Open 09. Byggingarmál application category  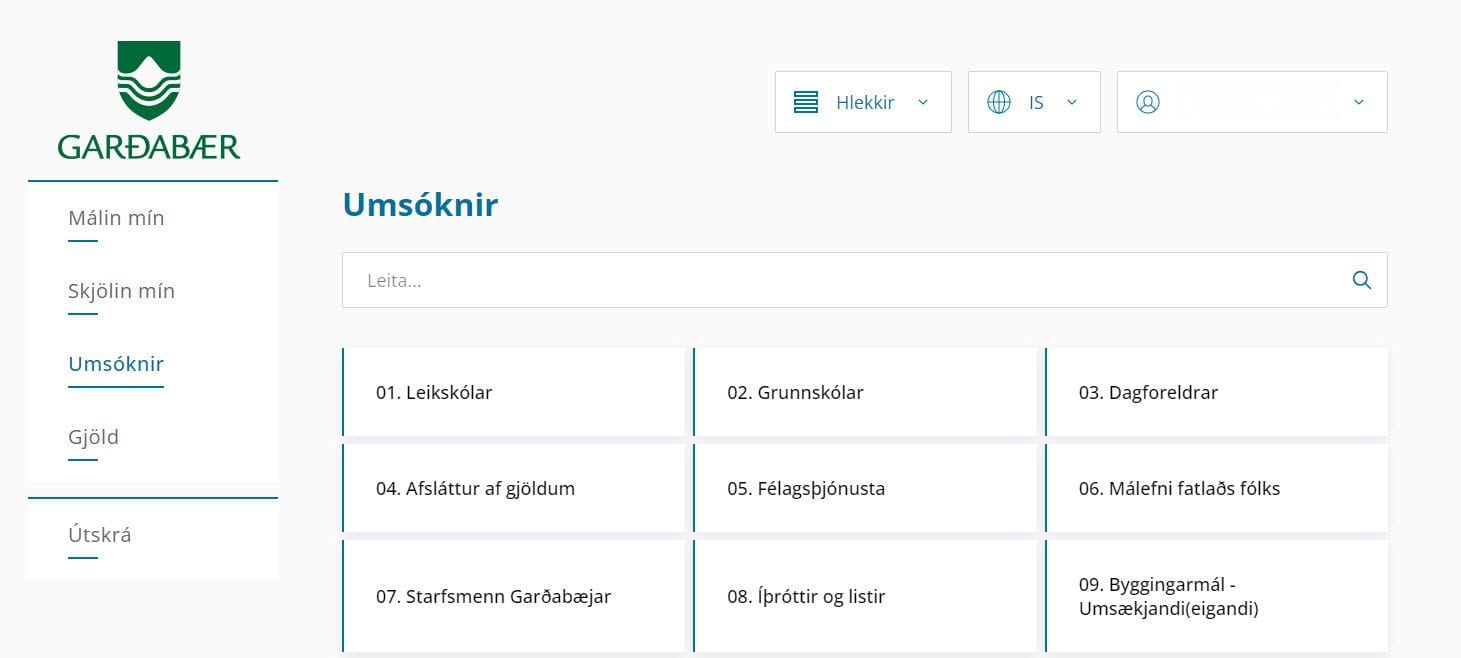click(1216, 597)
